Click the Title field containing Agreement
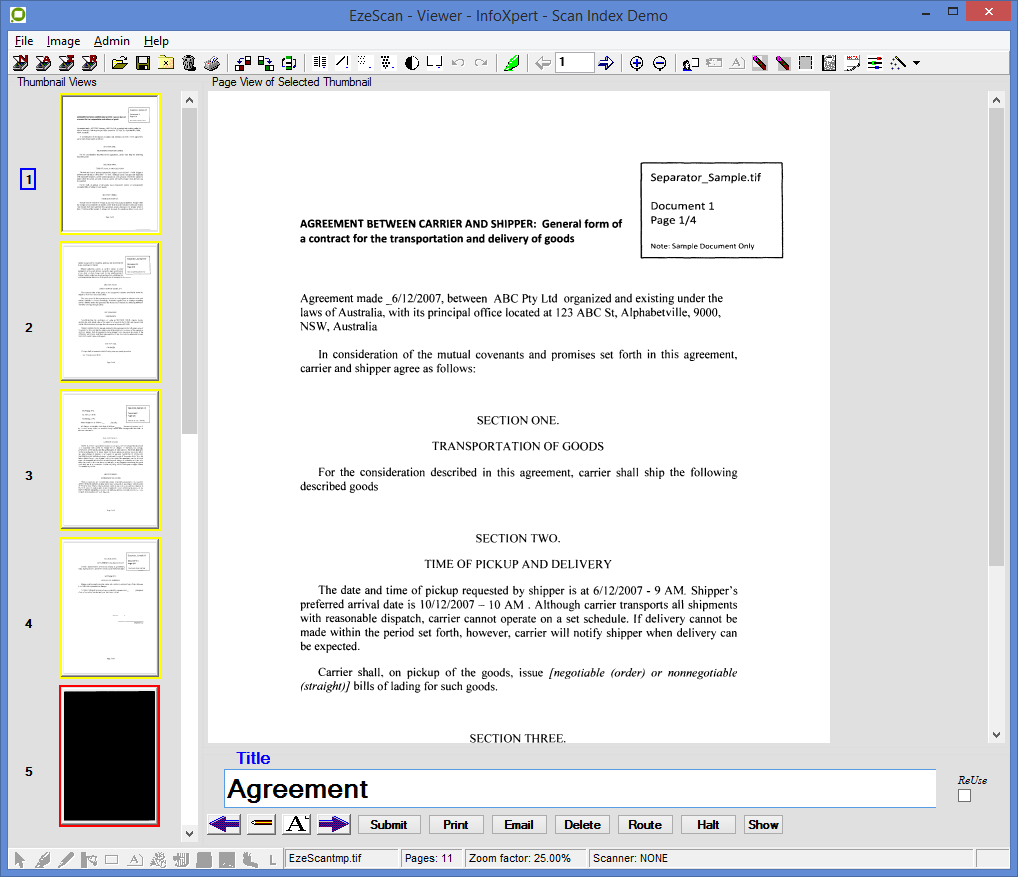 point(580,789)
